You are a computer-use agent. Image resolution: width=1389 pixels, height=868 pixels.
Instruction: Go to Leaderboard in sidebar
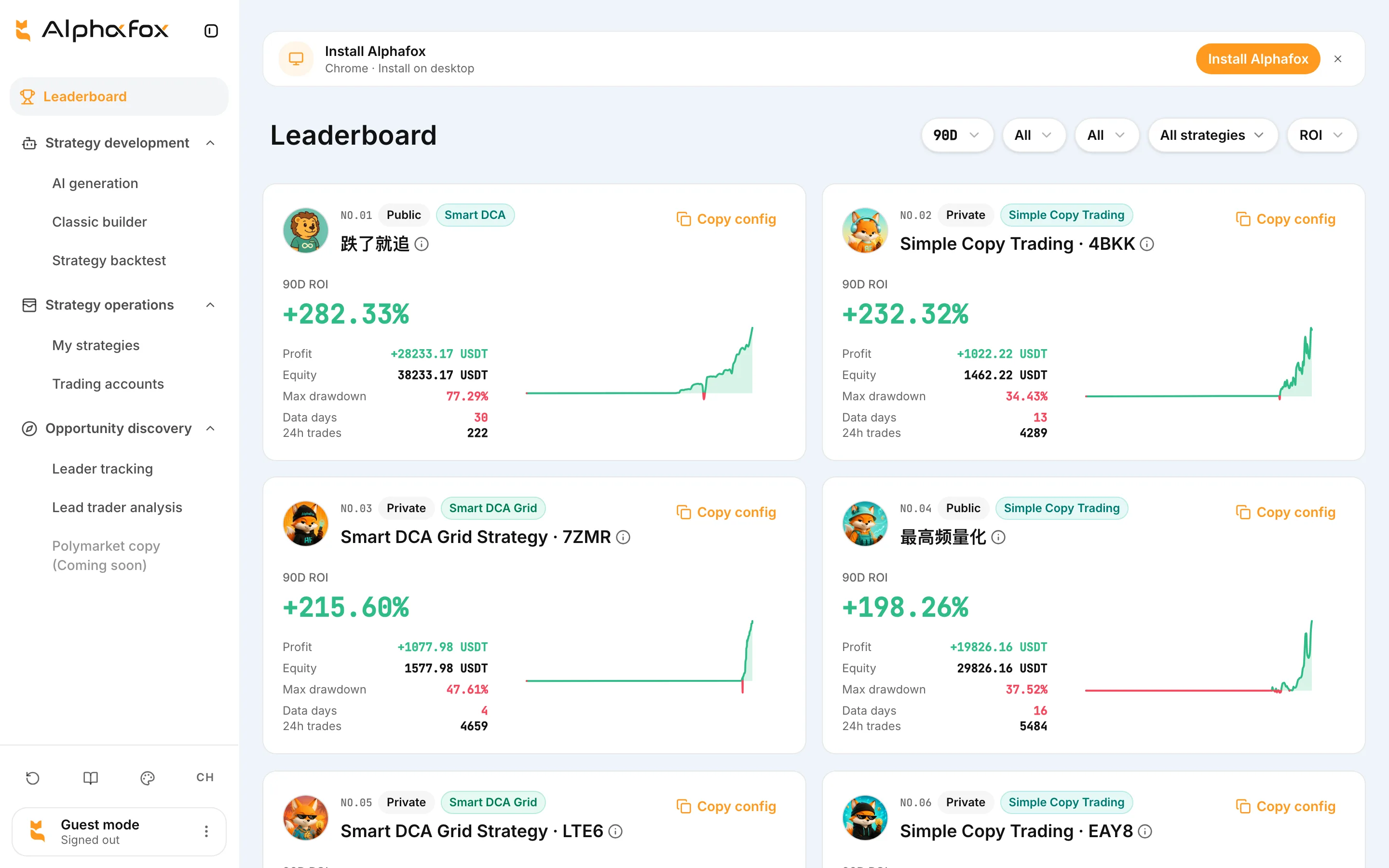click(119, 96)
